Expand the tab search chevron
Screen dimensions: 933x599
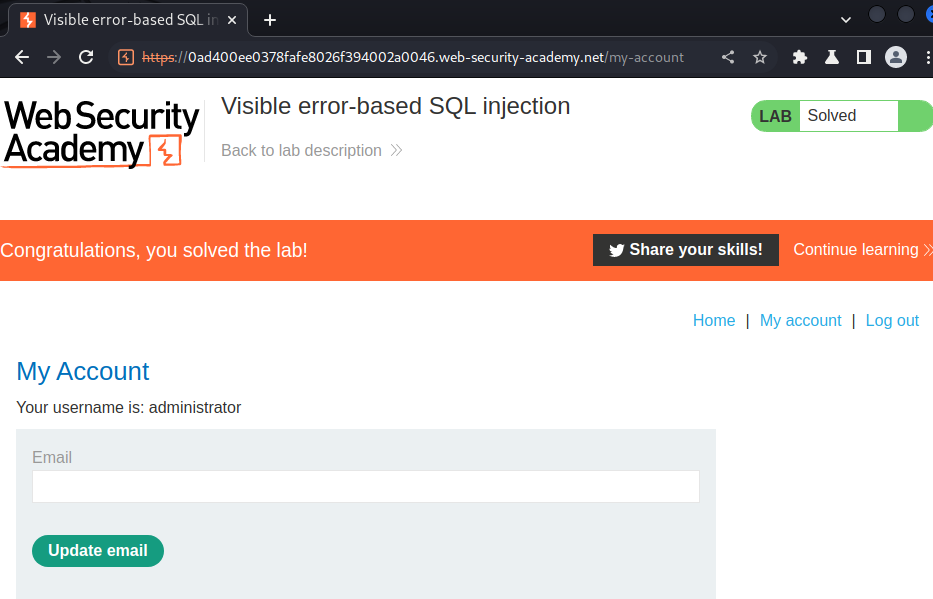tap(846, 20)
